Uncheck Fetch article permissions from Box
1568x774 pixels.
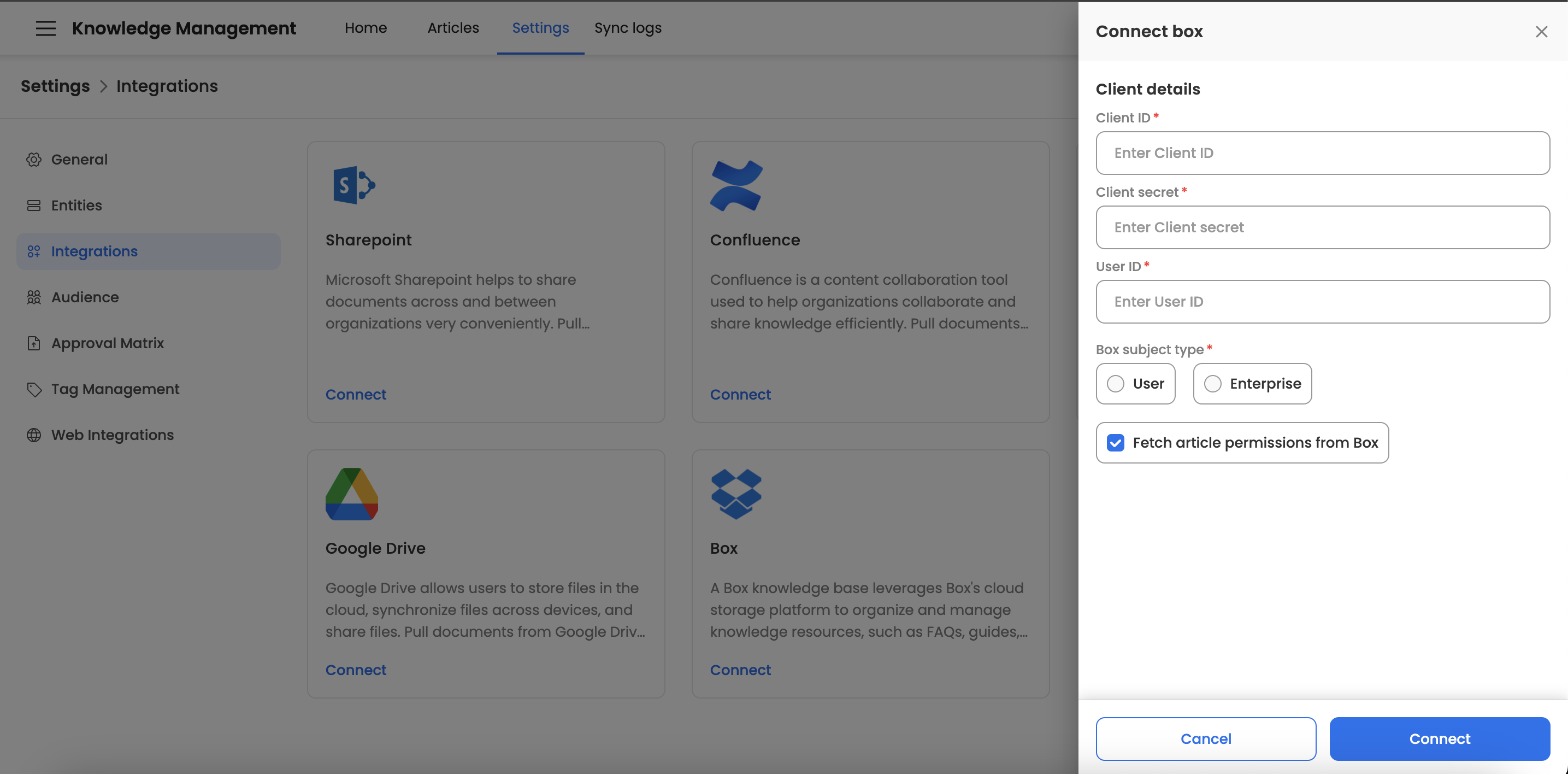pos(1115,443)
